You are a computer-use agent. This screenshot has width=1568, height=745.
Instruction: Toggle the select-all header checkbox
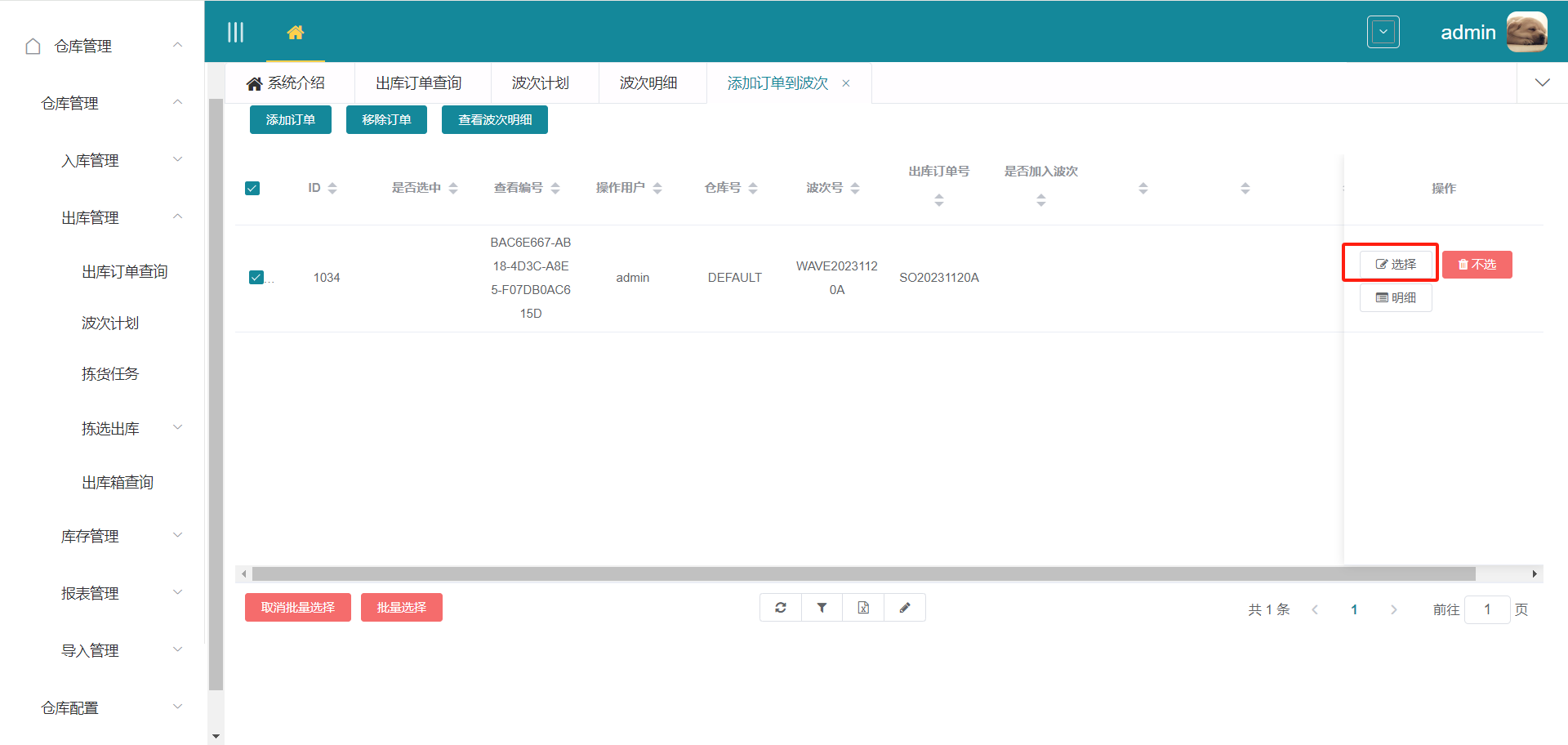pos(252,189)
